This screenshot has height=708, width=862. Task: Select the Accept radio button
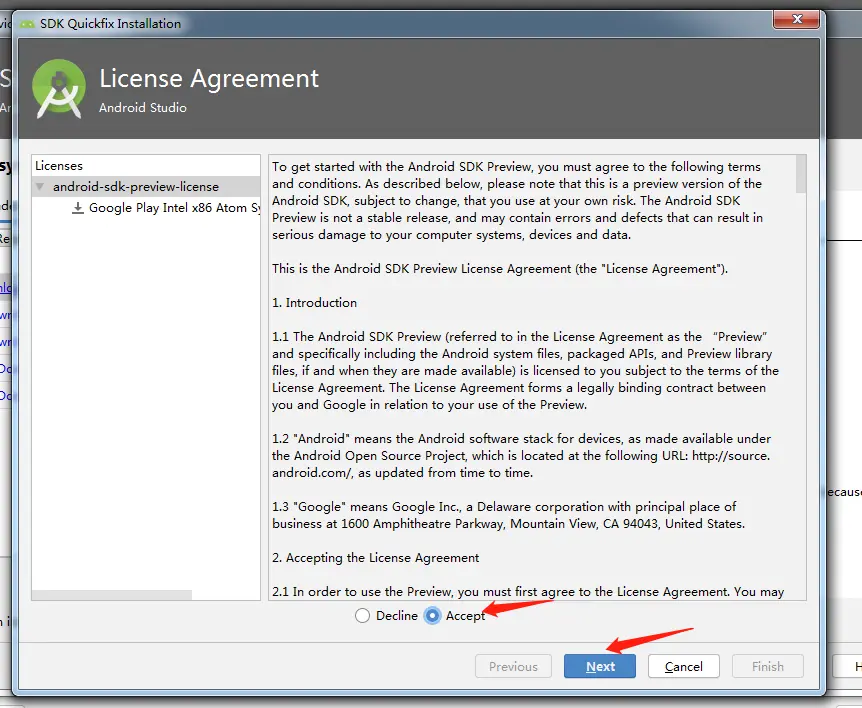433,616
